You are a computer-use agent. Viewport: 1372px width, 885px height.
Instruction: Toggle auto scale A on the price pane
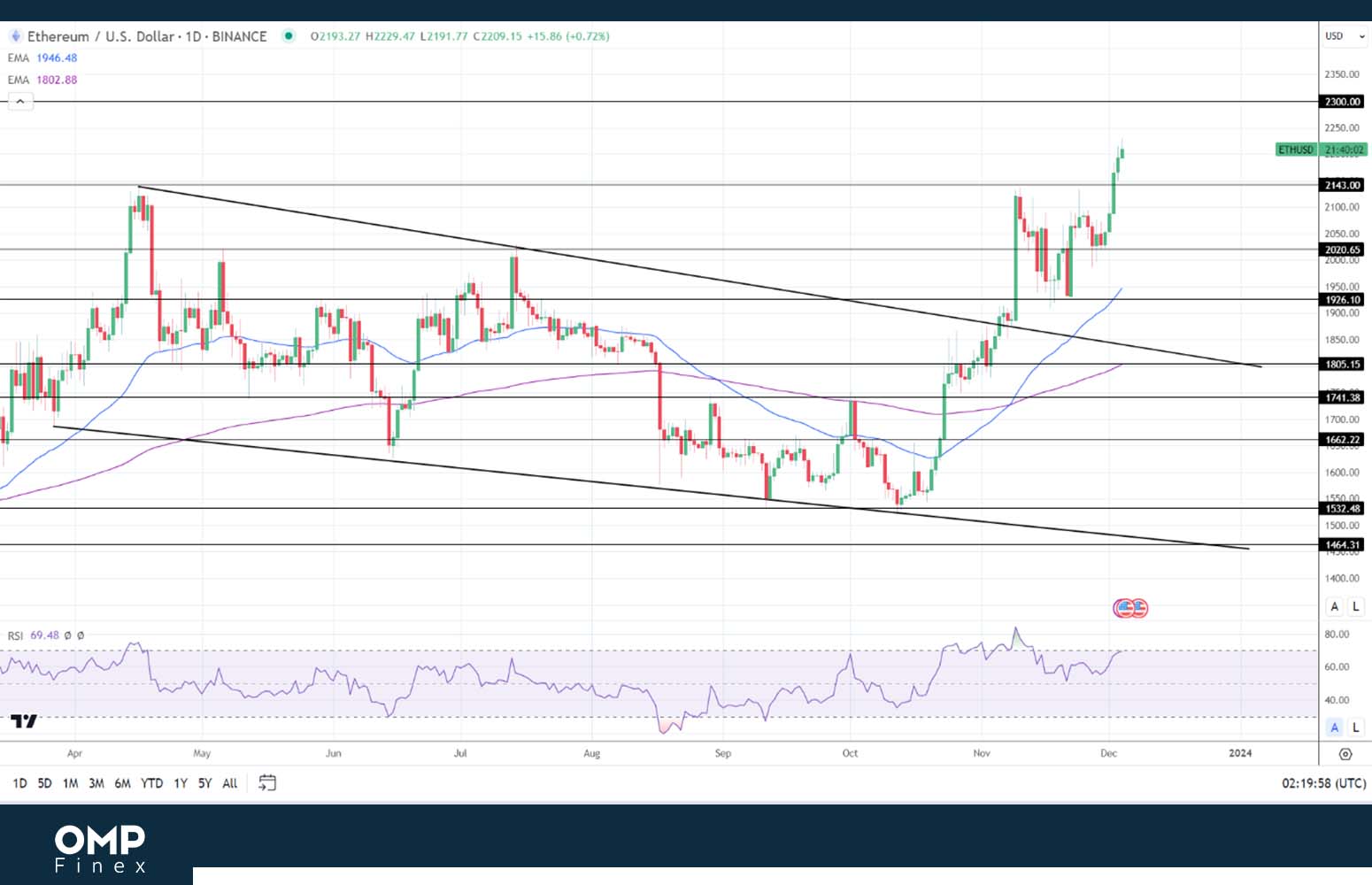tap(1335, 606)
